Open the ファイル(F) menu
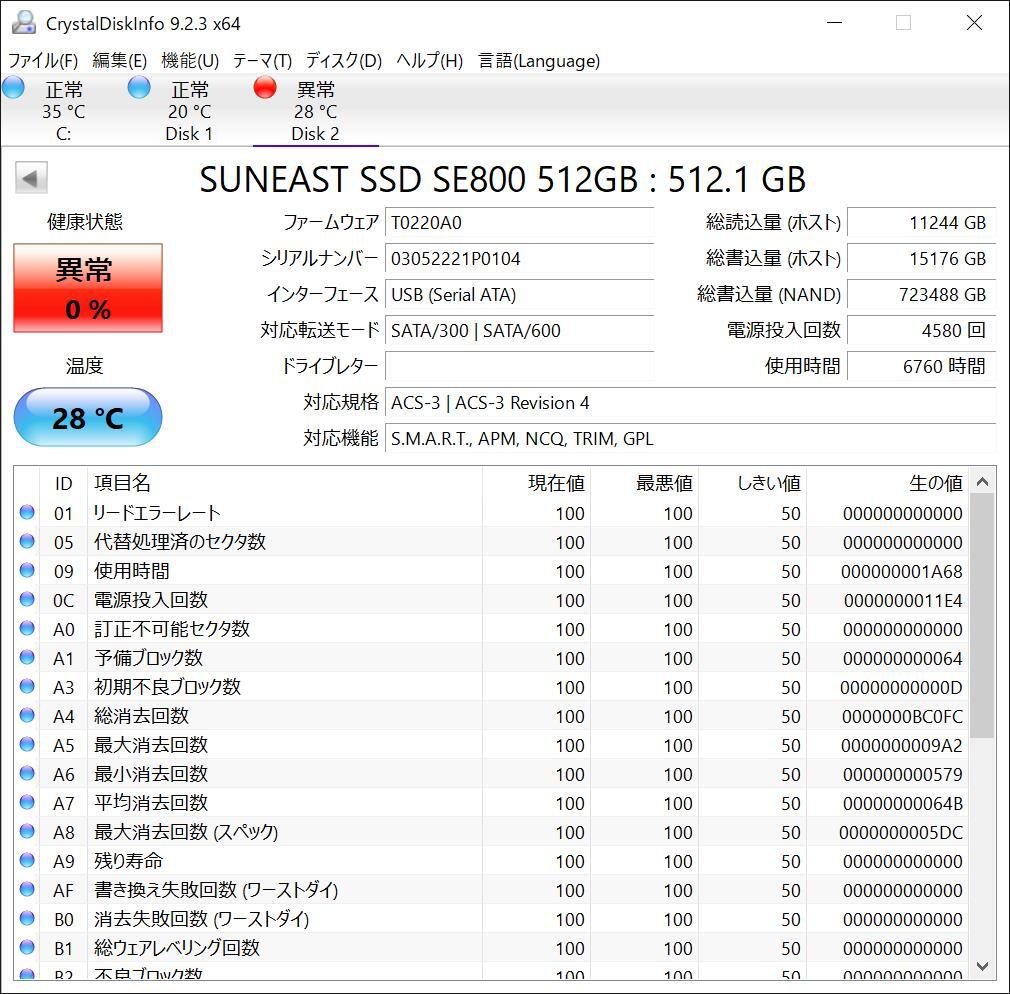The height and width of the screenshot is (994, 1010). pos(43,61)
